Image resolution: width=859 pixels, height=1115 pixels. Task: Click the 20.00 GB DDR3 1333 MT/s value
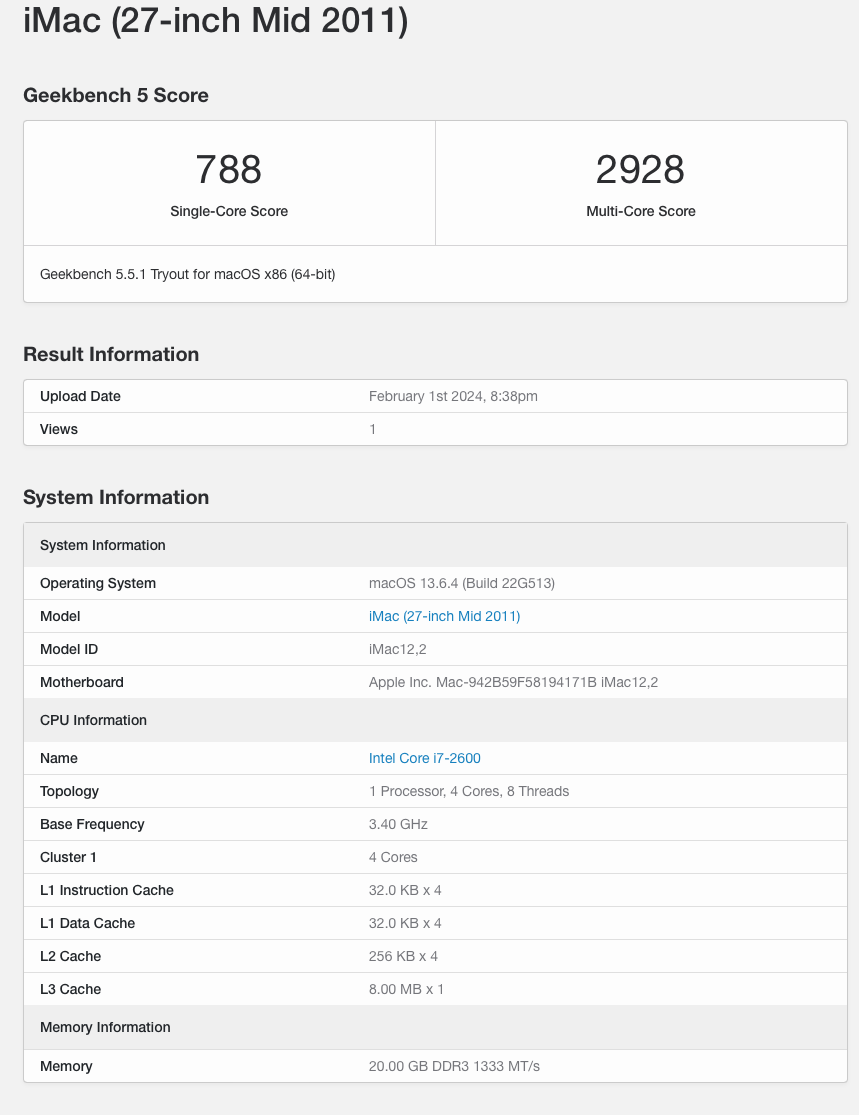pos(454,1067)
